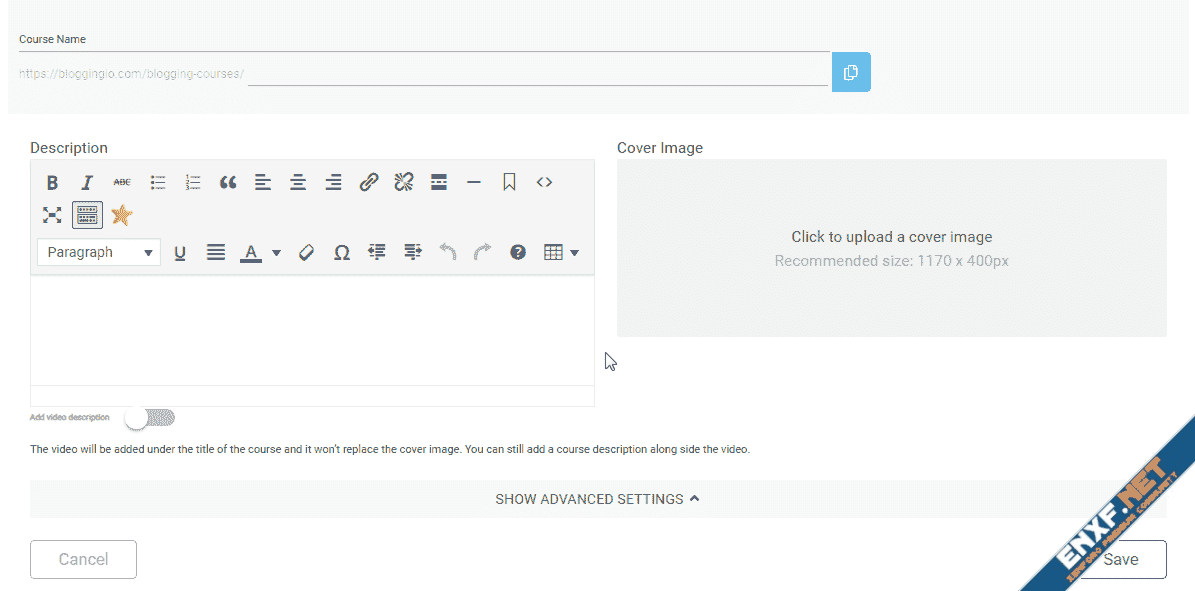Click Cancel button
The image size is (1195, 591).
(x=83, y=559)
